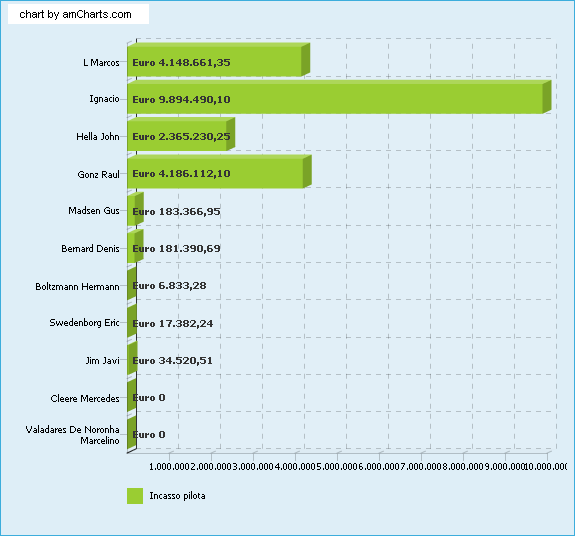Viewport: 575px width, 536px height.
Task: Click the Hella John bar
Action: click(181, 134)
